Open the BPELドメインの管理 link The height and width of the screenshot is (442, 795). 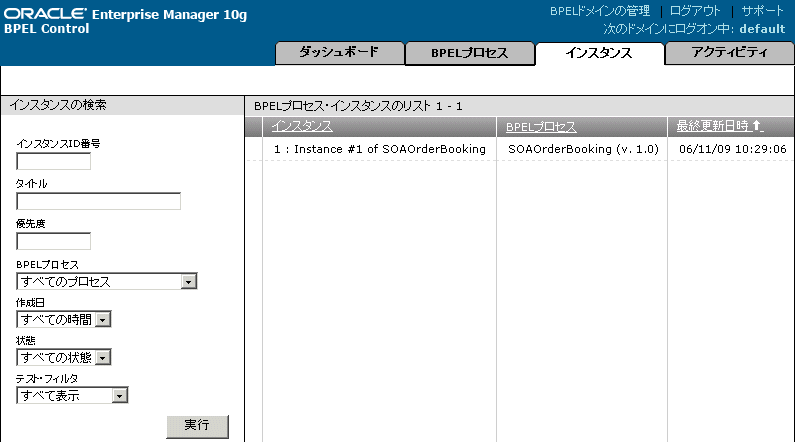click(600, 11)
